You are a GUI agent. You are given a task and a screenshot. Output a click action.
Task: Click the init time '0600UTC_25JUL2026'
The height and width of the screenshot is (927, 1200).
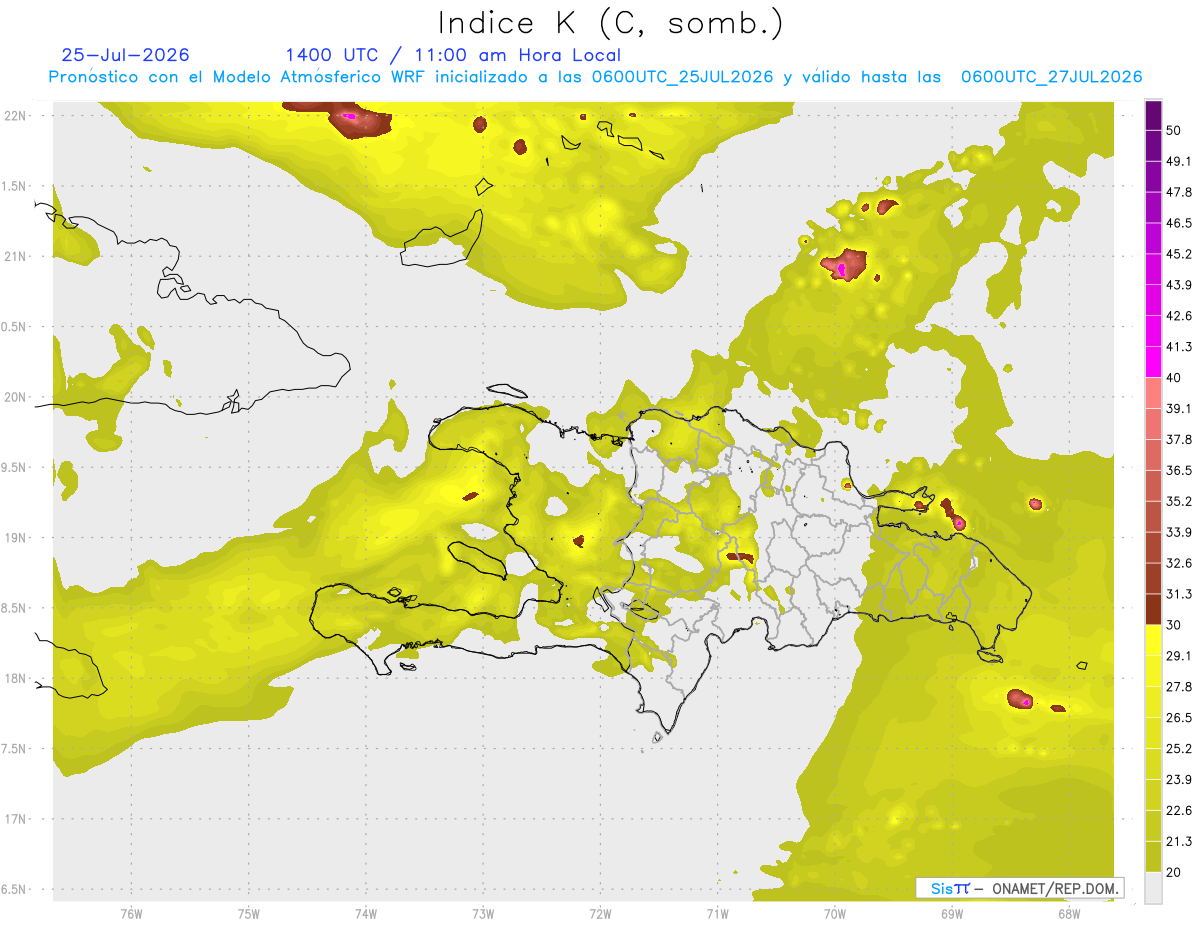coord(683,77)
